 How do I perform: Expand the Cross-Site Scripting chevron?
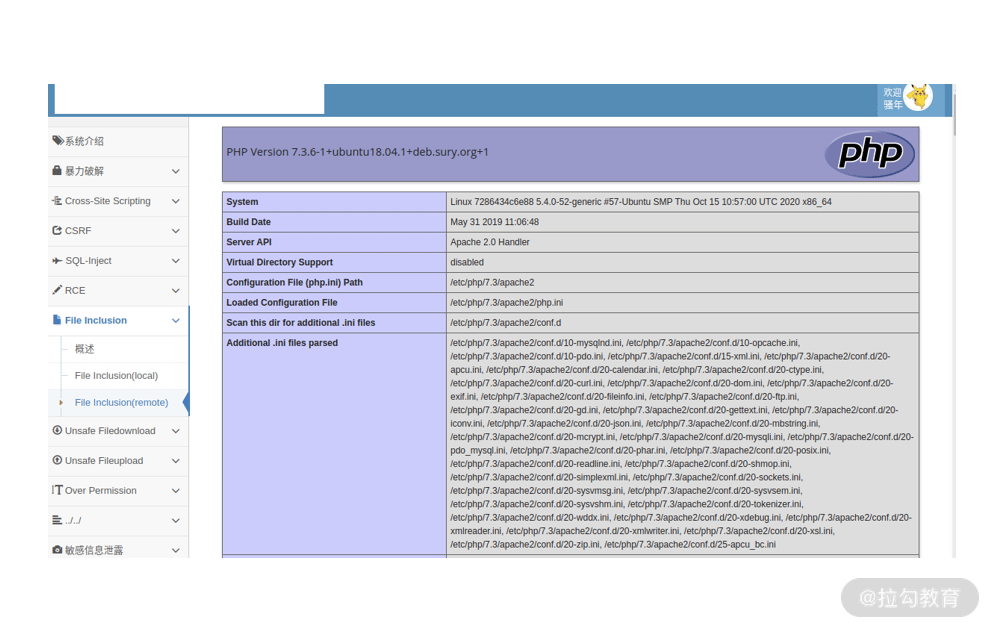click(x=176, y=201)
